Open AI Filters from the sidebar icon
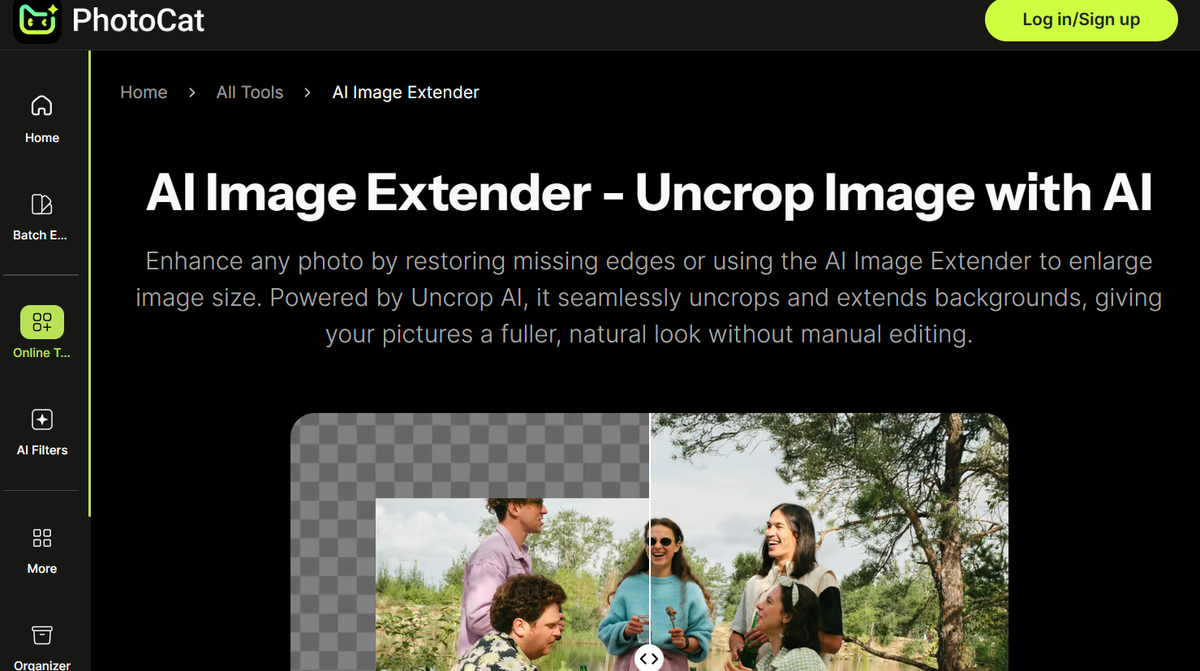 (41, 418)
